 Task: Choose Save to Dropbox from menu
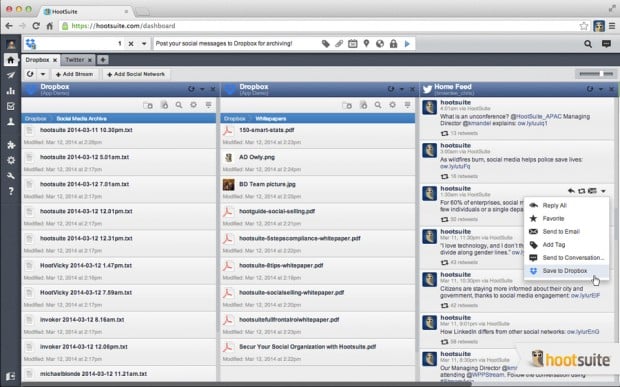pyautogui.click(x=566, y=271)
